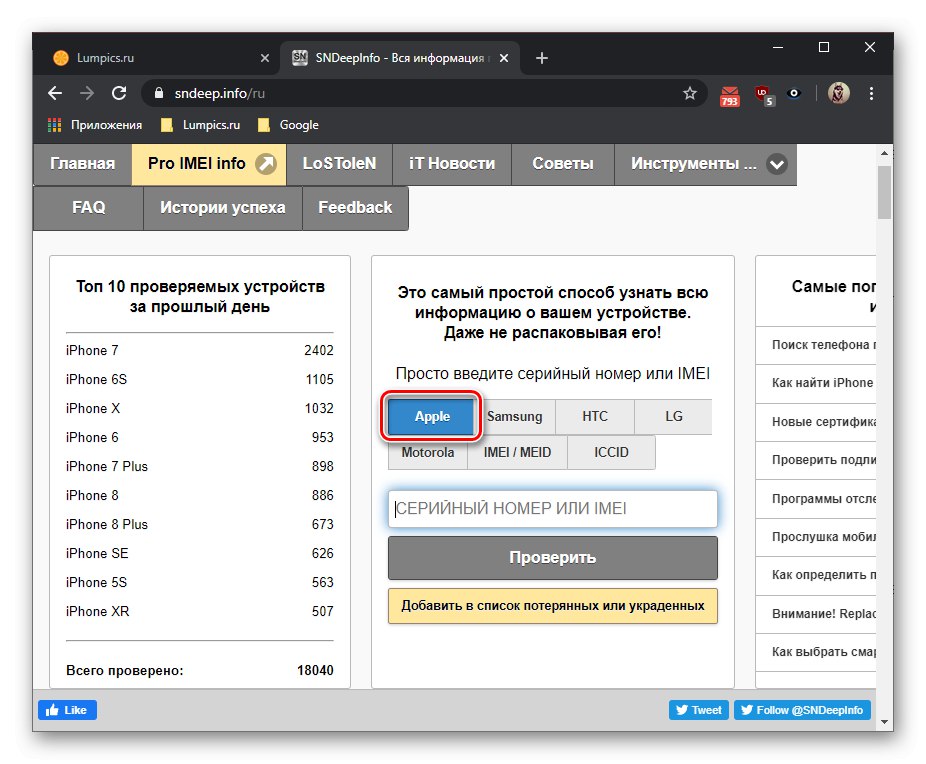
Task: Select the Samsung manufacturer tab
Action: click(x=514, y=416)
